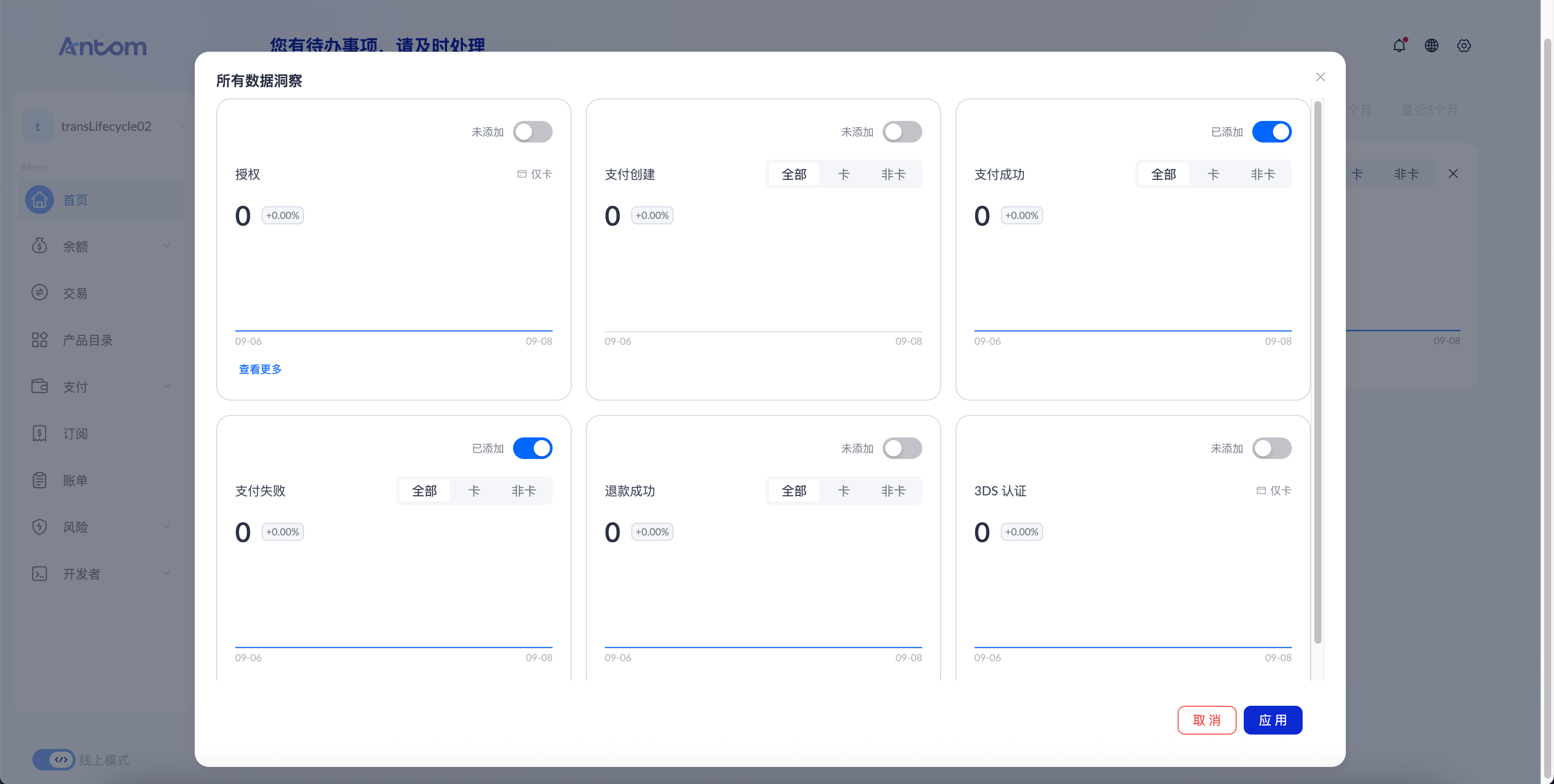Screen dimensions: 1554x784
Task: Expand the 开发者 menu chevron
Action: point(166,573)
